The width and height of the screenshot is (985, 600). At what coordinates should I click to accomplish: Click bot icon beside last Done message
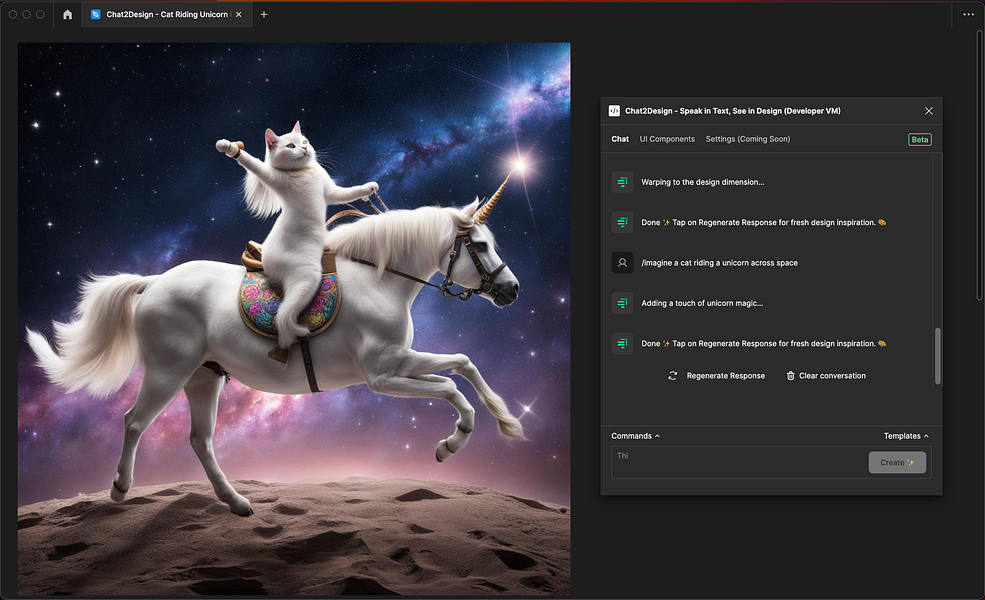click(x=623, y=344)
